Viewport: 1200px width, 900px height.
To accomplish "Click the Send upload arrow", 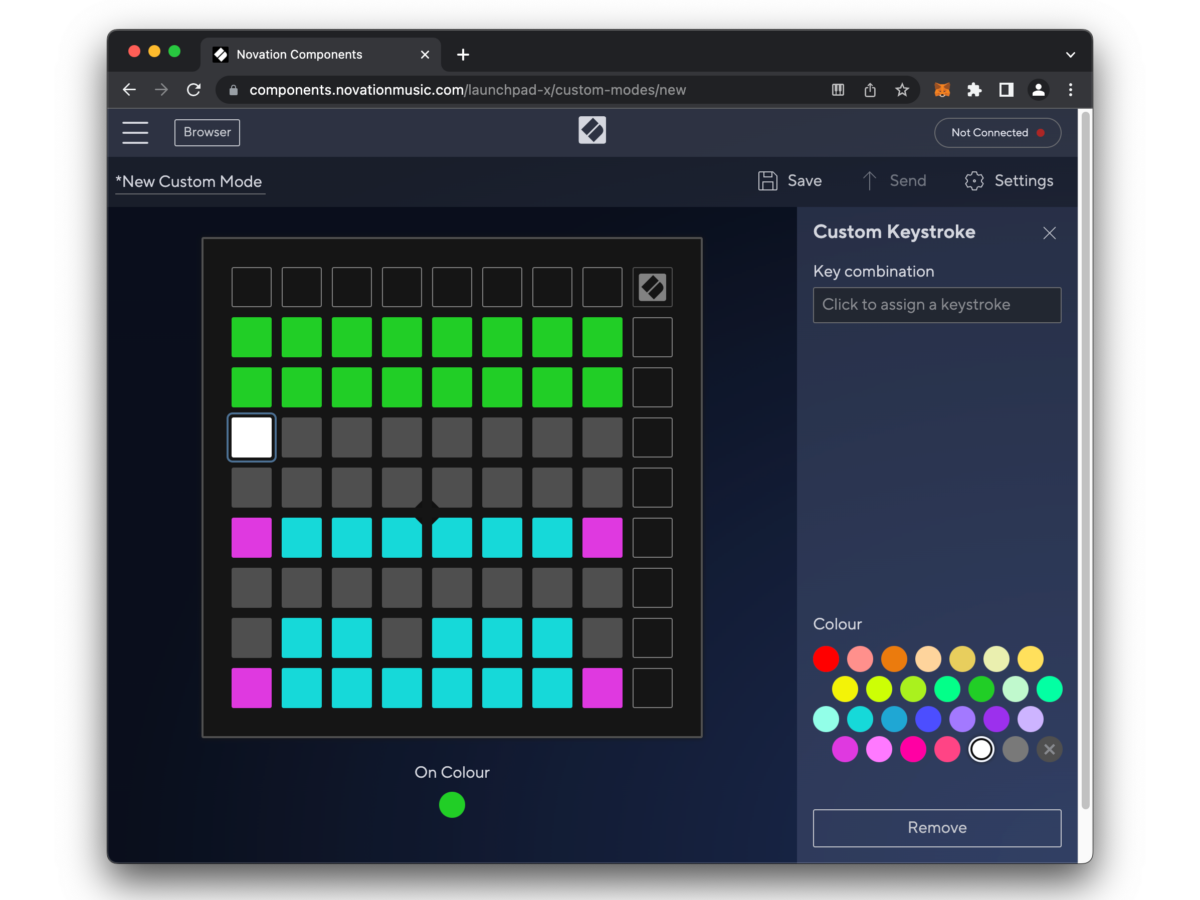I will pos(869,181).
